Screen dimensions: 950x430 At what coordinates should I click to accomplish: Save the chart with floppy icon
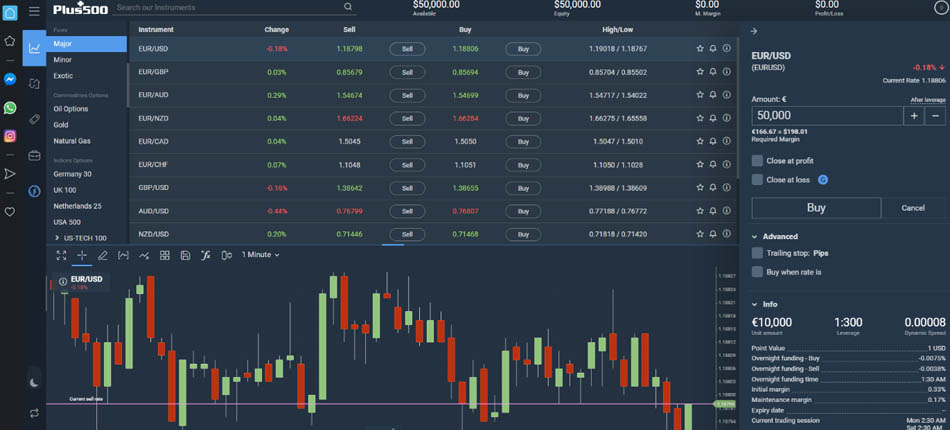tap(185, 256)
